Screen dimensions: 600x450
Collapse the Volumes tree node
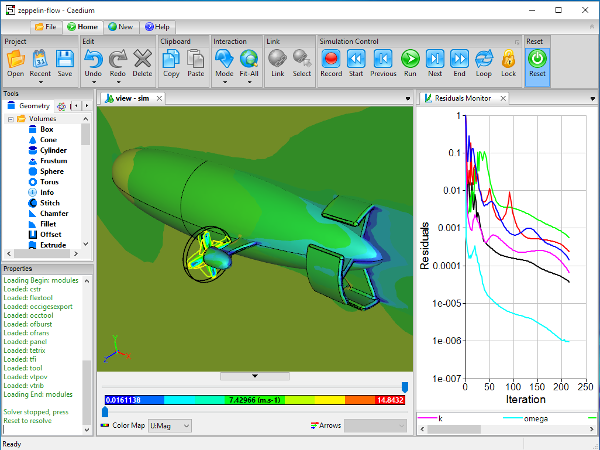pyautogui.click(x=9, y=119)
